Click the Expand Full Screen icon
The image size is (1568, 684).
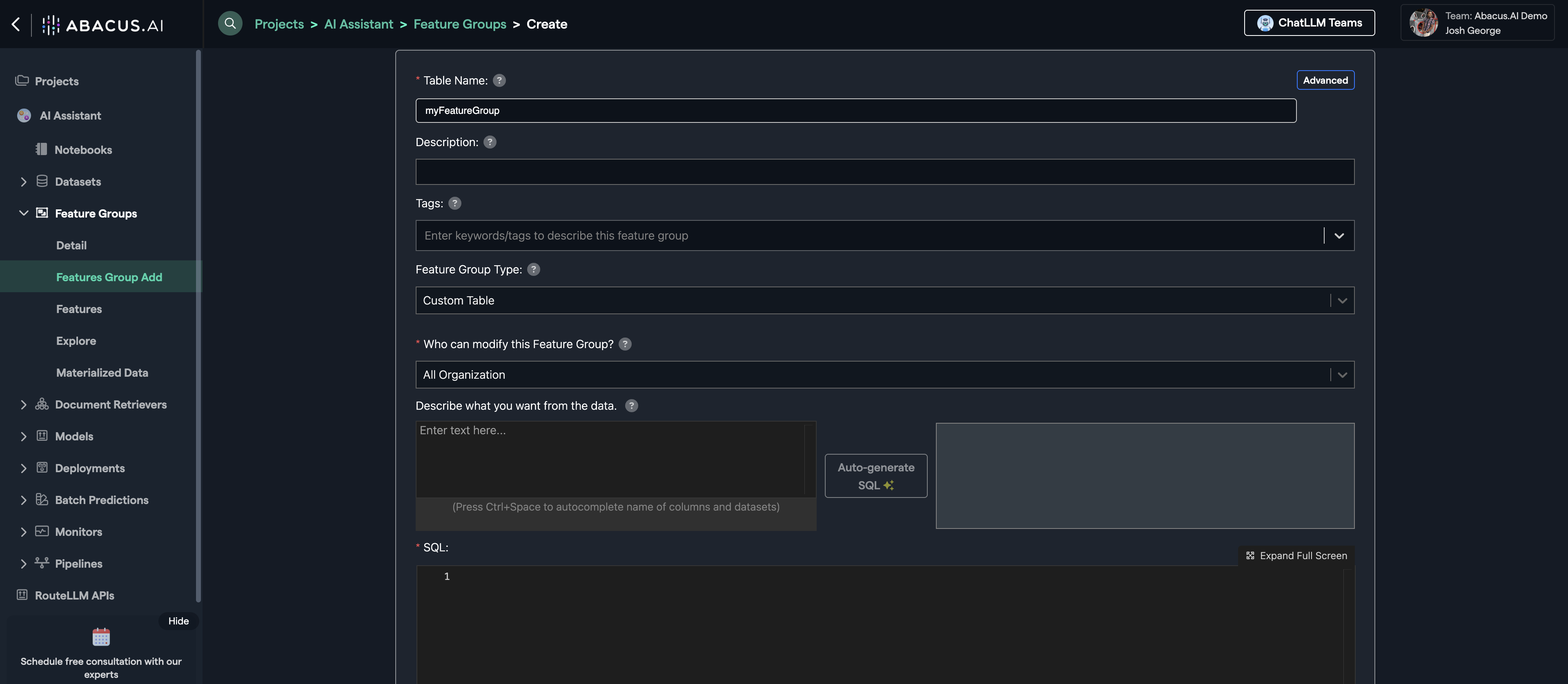1250,555
